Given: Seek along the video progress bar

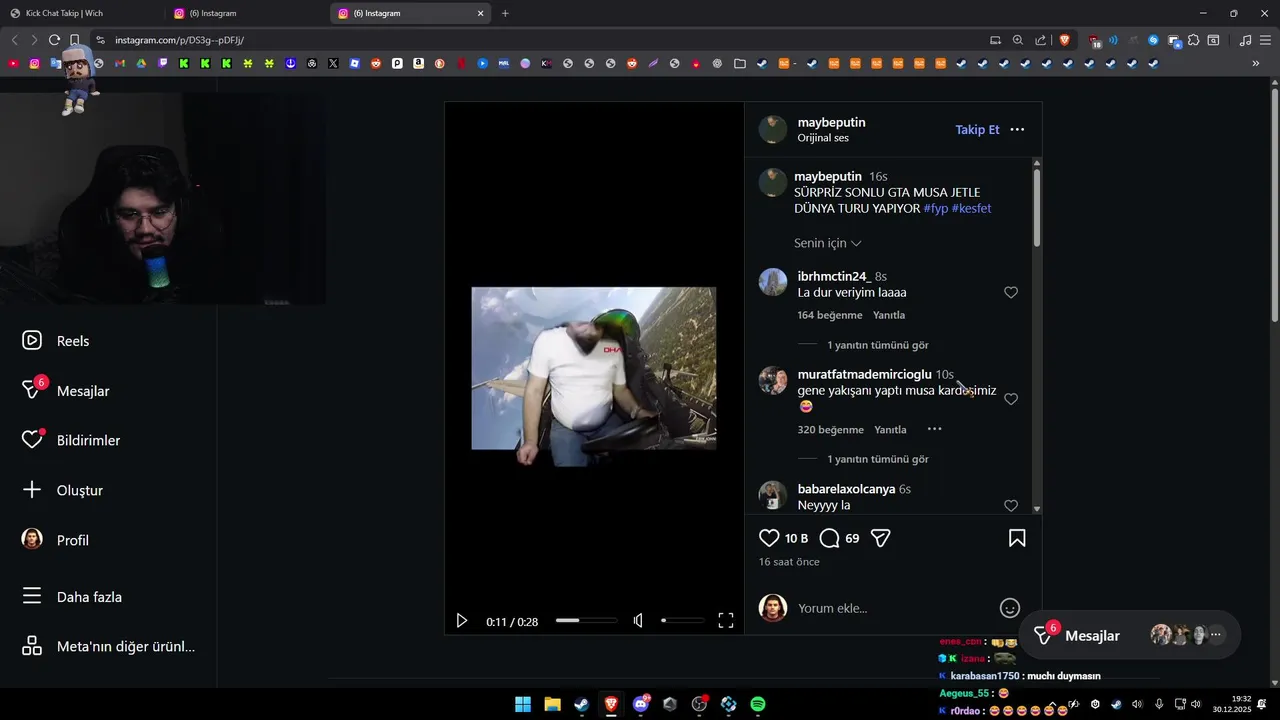Looking at the screenshot, I should [586, 621].
